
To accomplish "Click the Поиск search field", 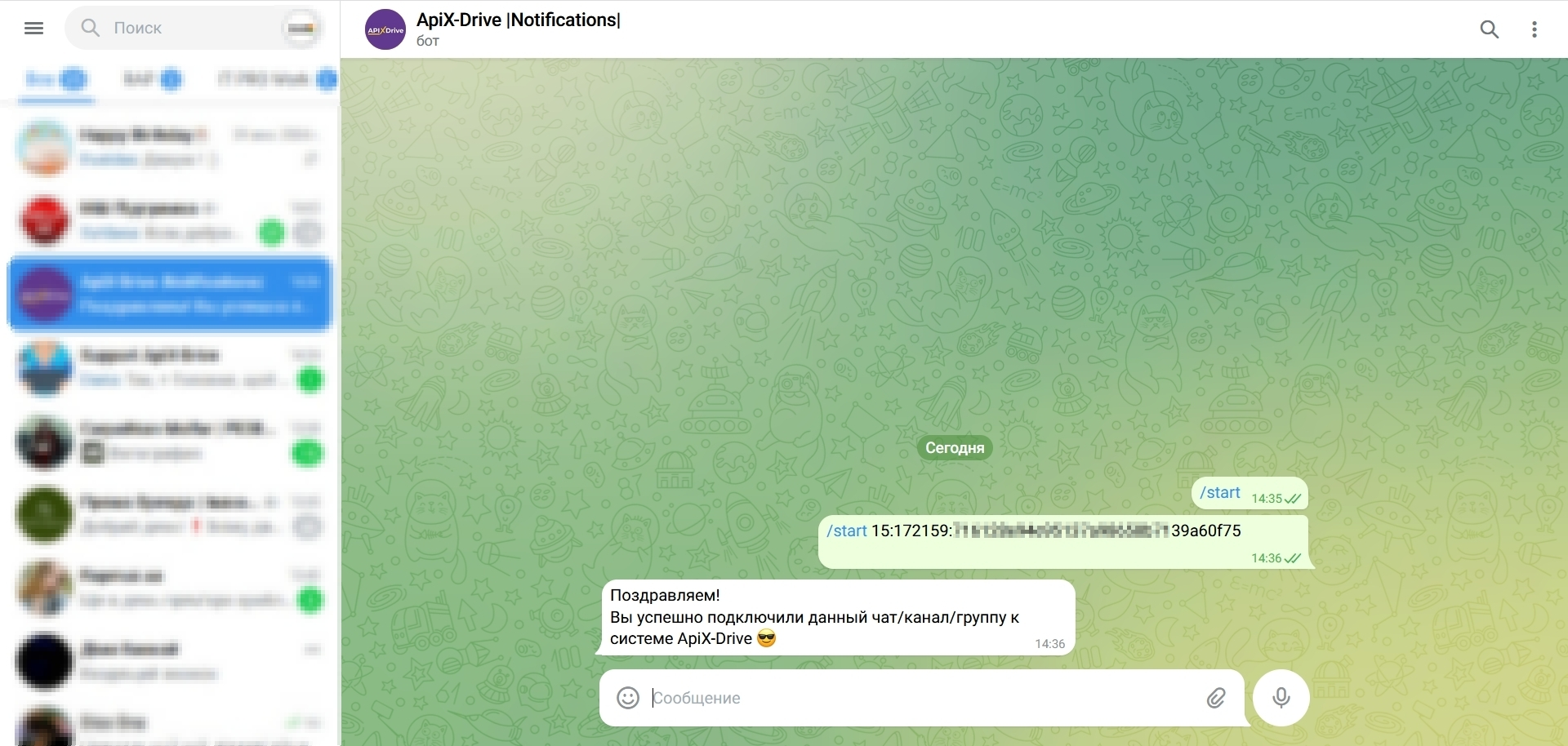I will (194, 28).
